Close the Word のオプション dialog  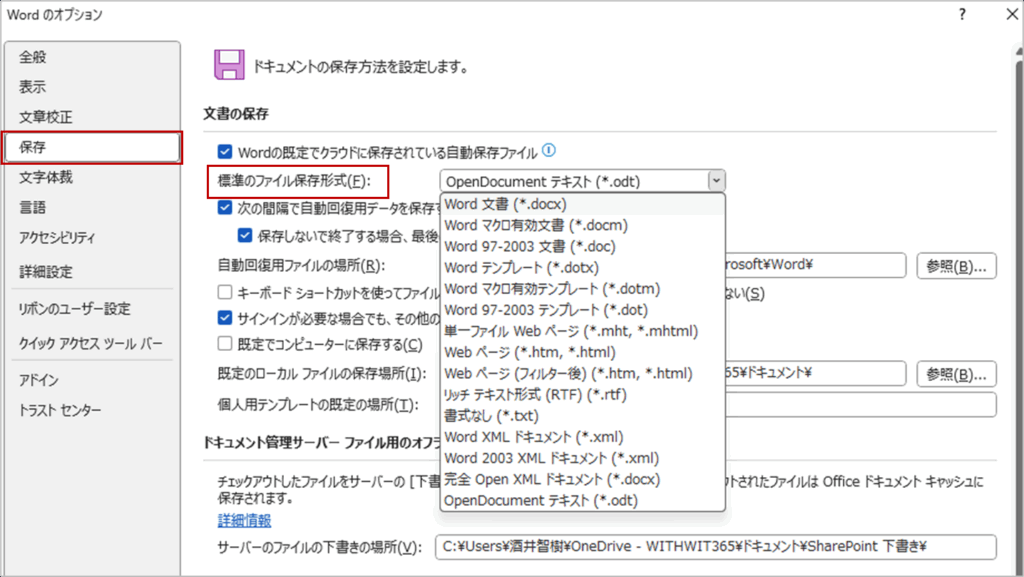point(1012,14)
